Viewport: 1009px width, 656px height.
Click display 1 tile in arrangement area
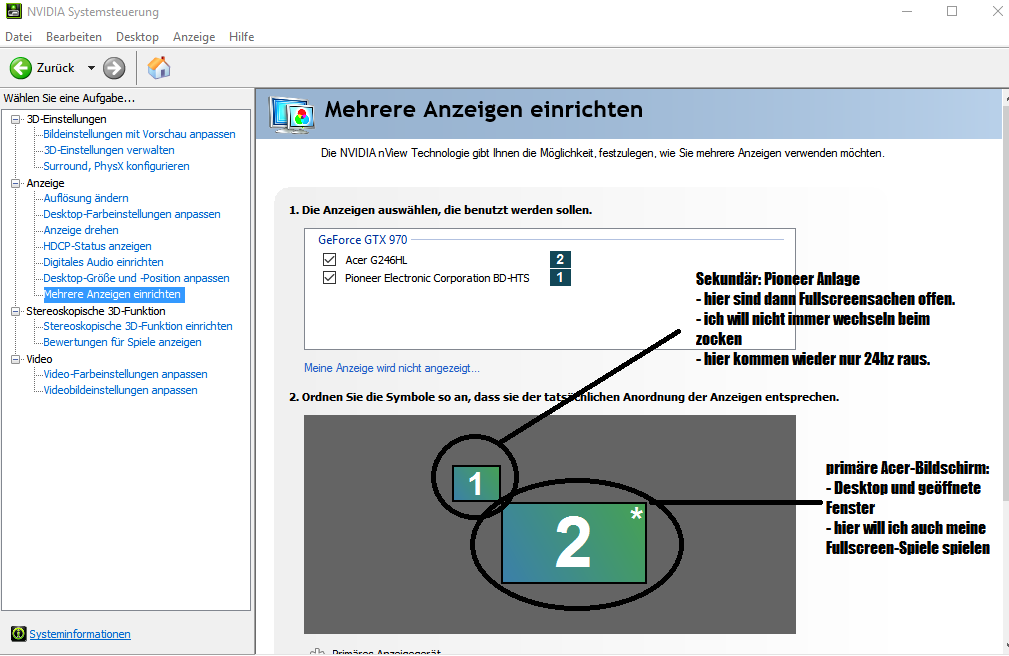476,483
